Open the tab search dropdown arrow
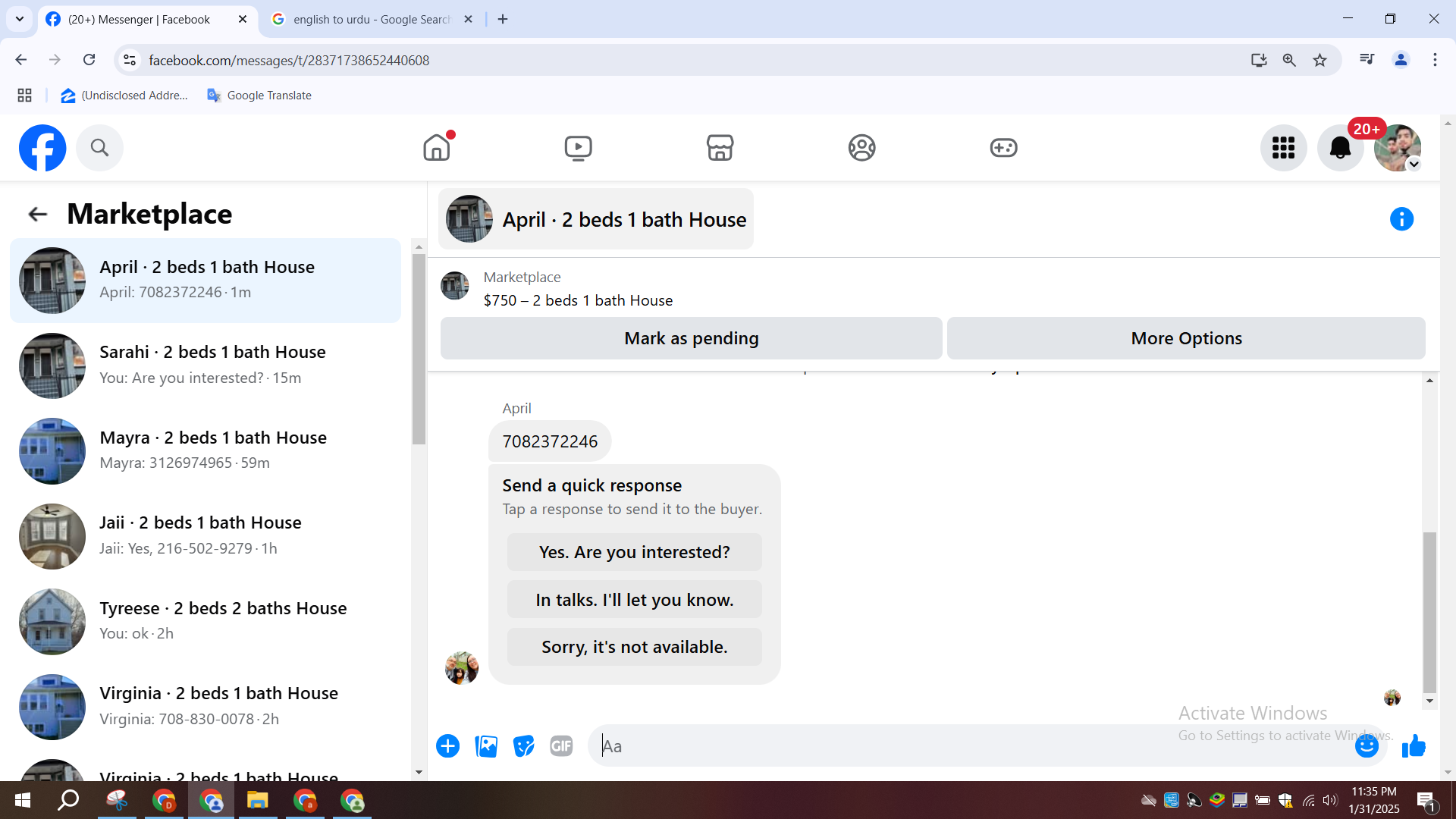The width and height of the screenshot is (1456, 819). 20,20
